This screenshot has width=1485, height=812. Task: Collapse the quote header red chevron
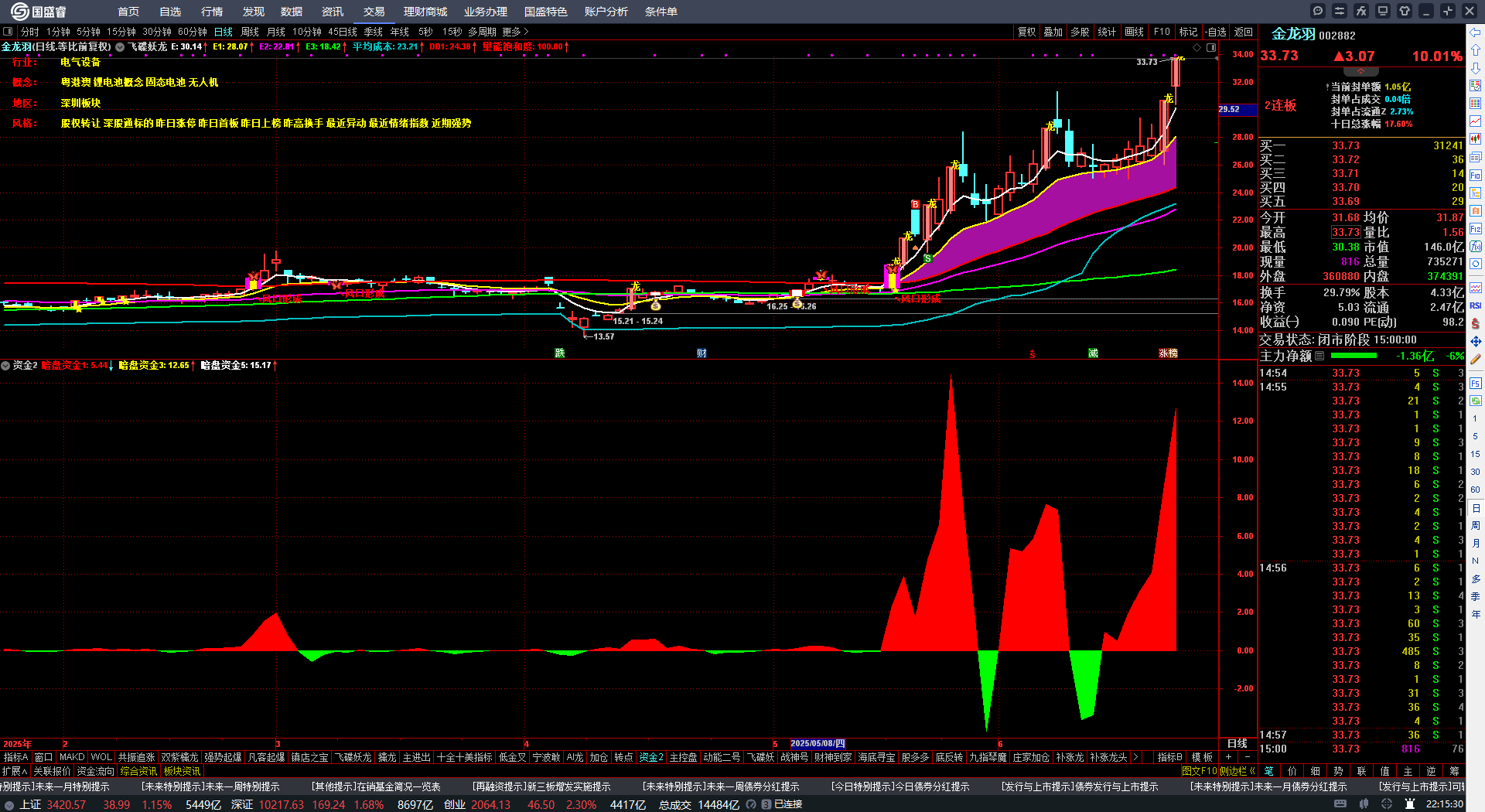[x=1360, y=71]
